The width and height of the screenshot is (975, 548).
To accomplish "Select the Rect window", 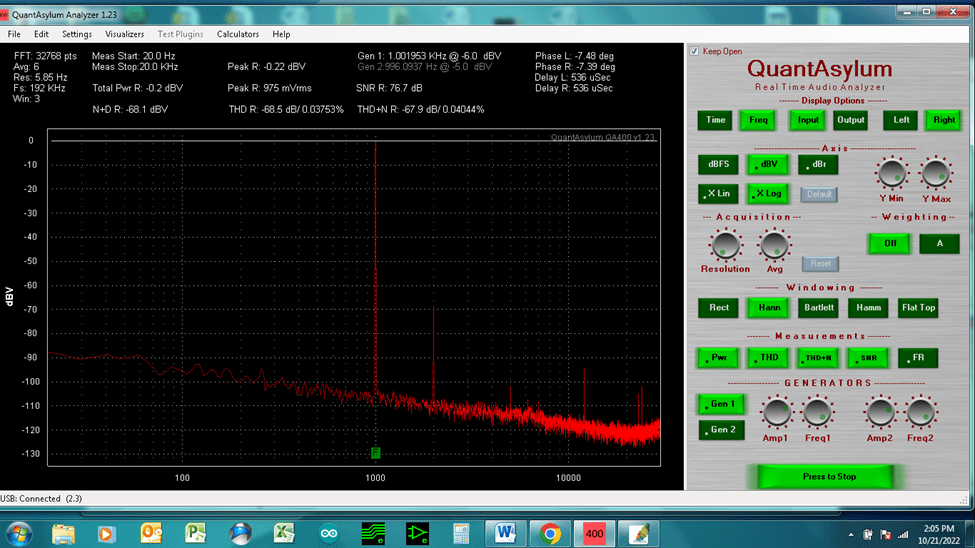I will tap(718, 307).
